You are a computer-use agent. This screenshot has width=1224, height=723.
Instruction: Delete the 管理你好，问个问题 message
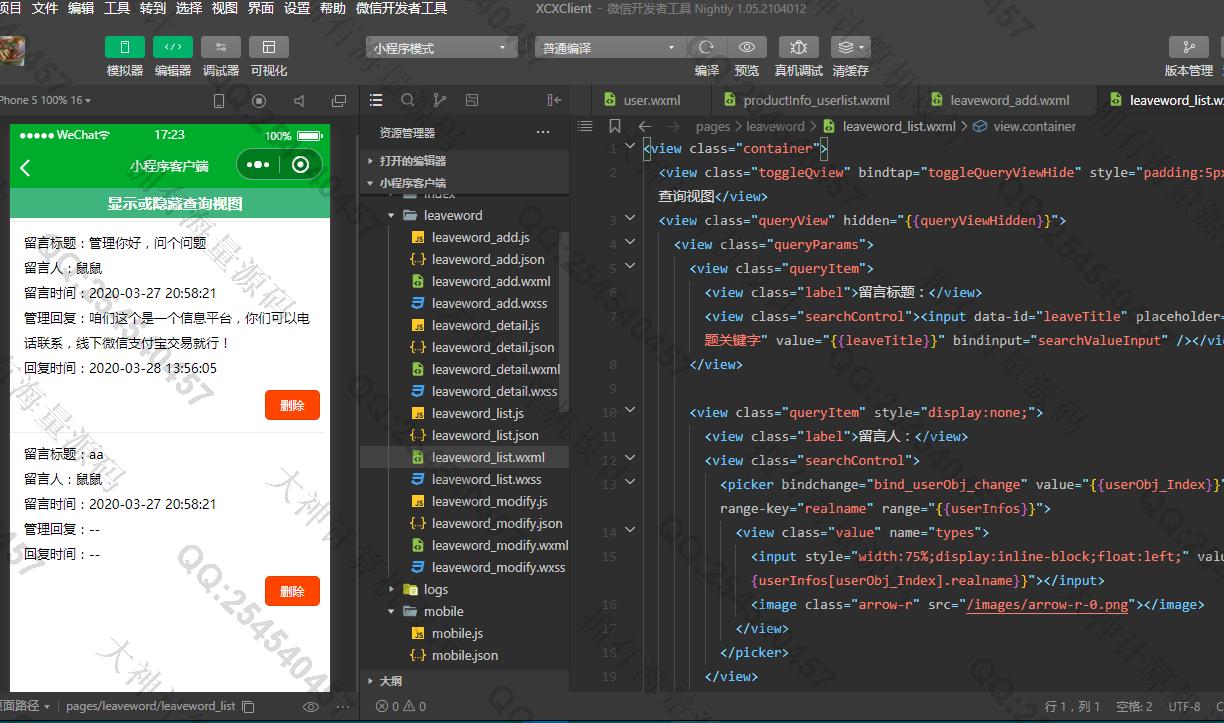point(292,405)
